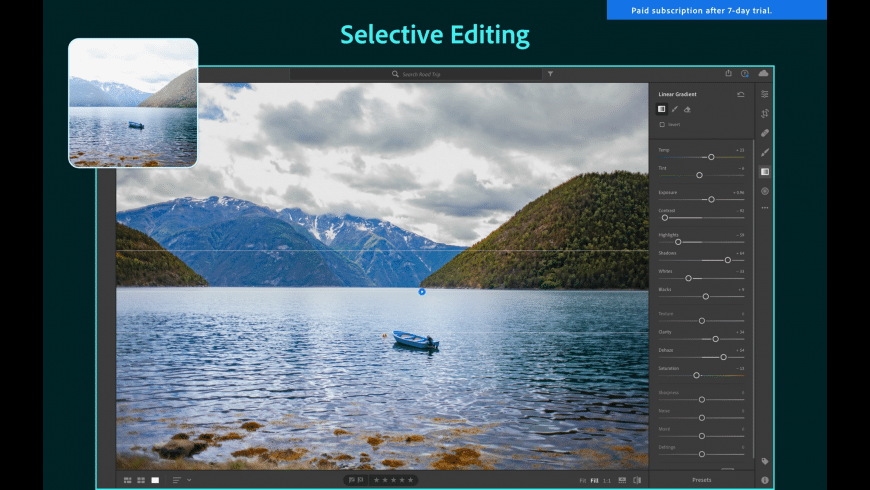Adjust the Shadows slider handle

pos(727,260)
